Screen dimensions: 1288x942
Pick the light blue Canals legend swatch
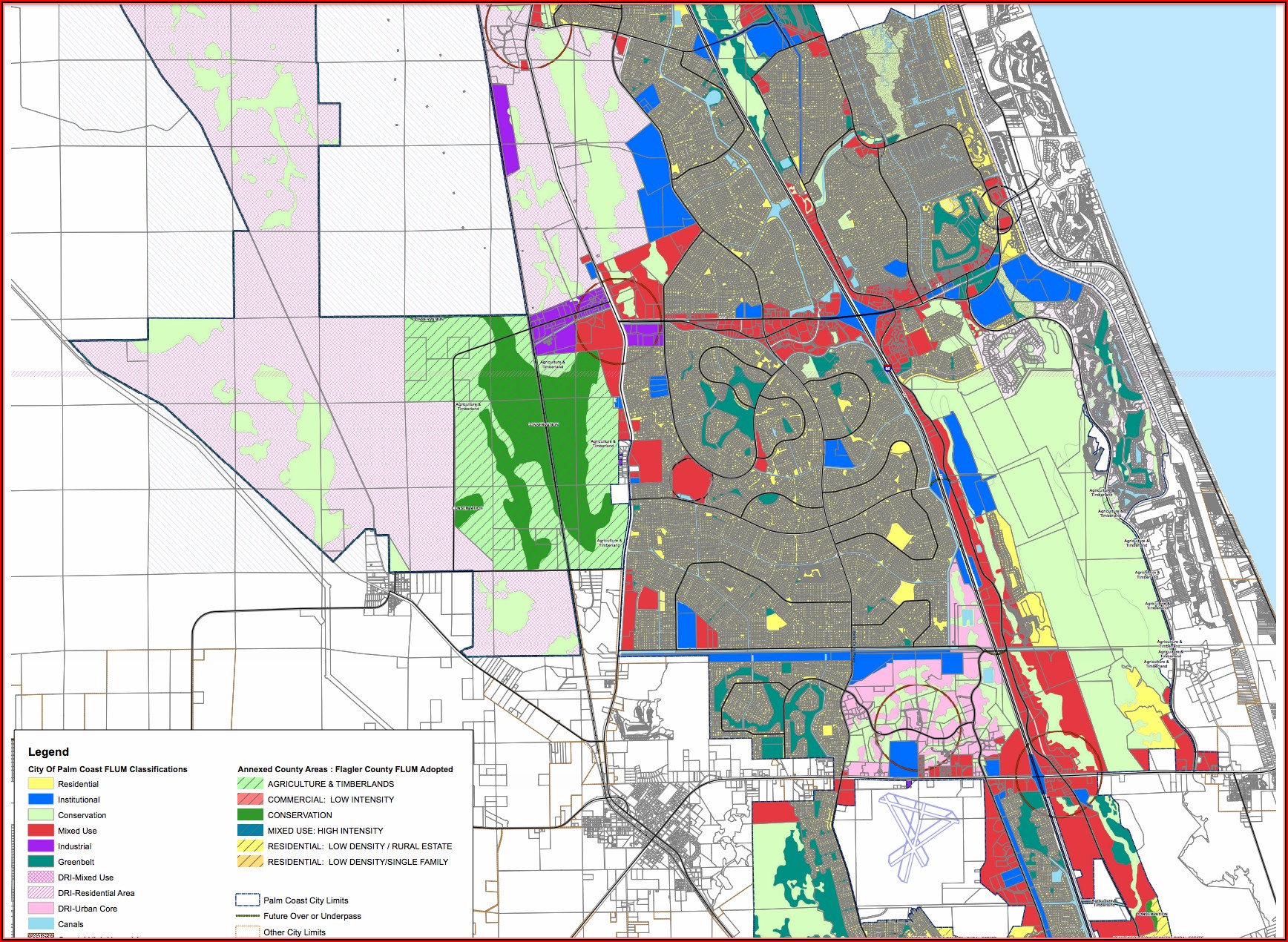pos(41,924)
